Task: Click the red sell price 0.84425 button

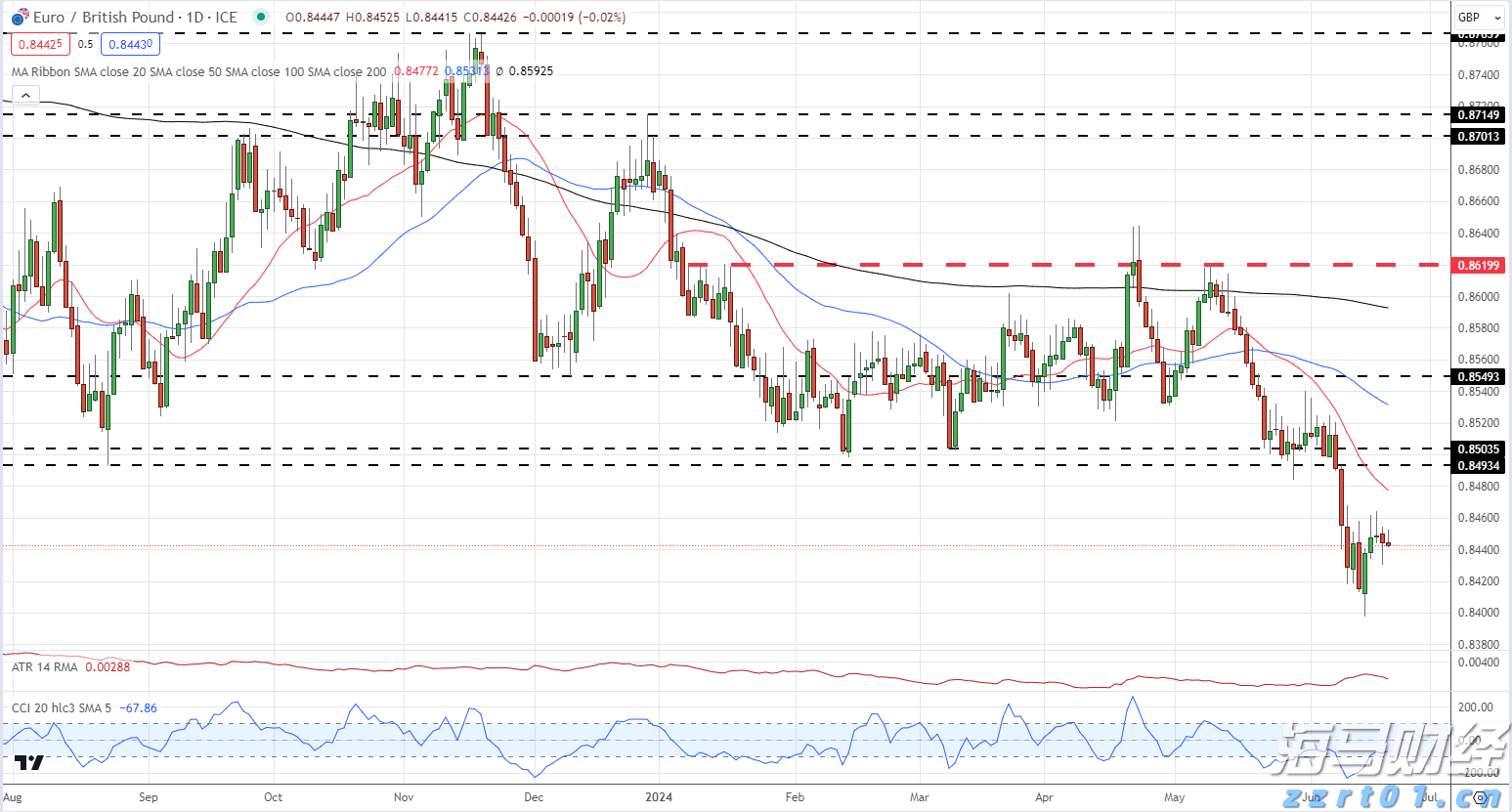Action: point(40,44)
